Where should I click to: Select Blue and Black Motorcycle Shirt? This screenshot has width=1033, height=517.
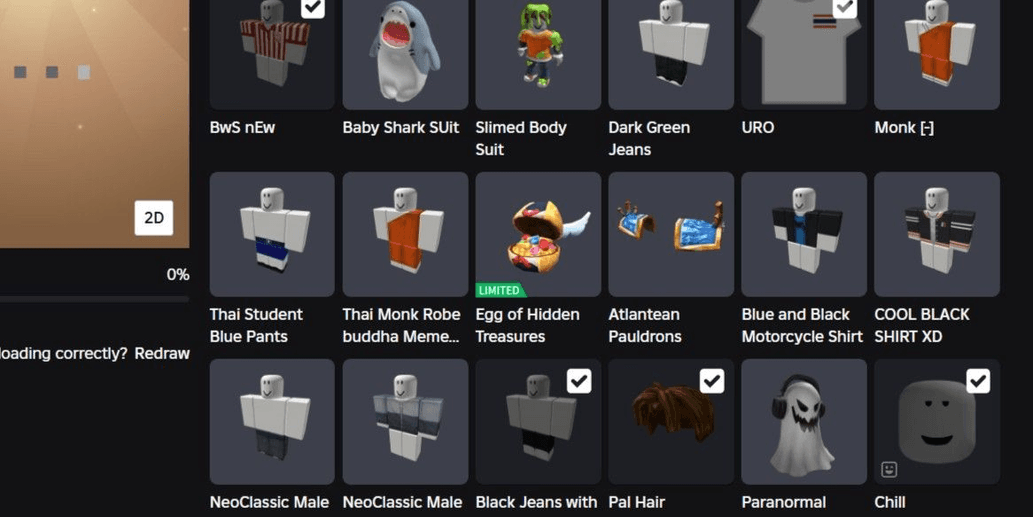tap(804, 234)
